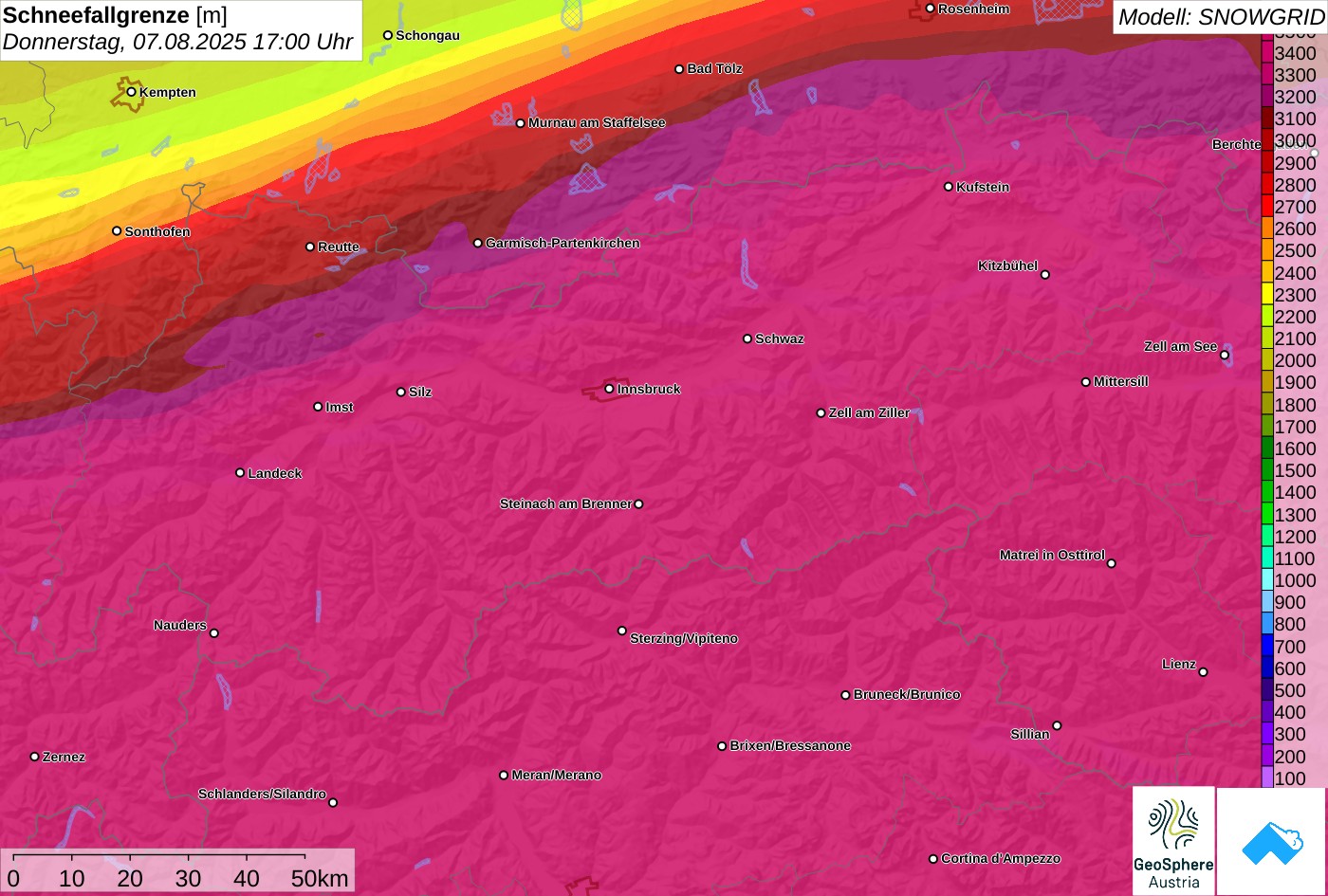Click the Schongau location dot
1328x896 pixels.
pyautogui.click(x=388, y=35)
